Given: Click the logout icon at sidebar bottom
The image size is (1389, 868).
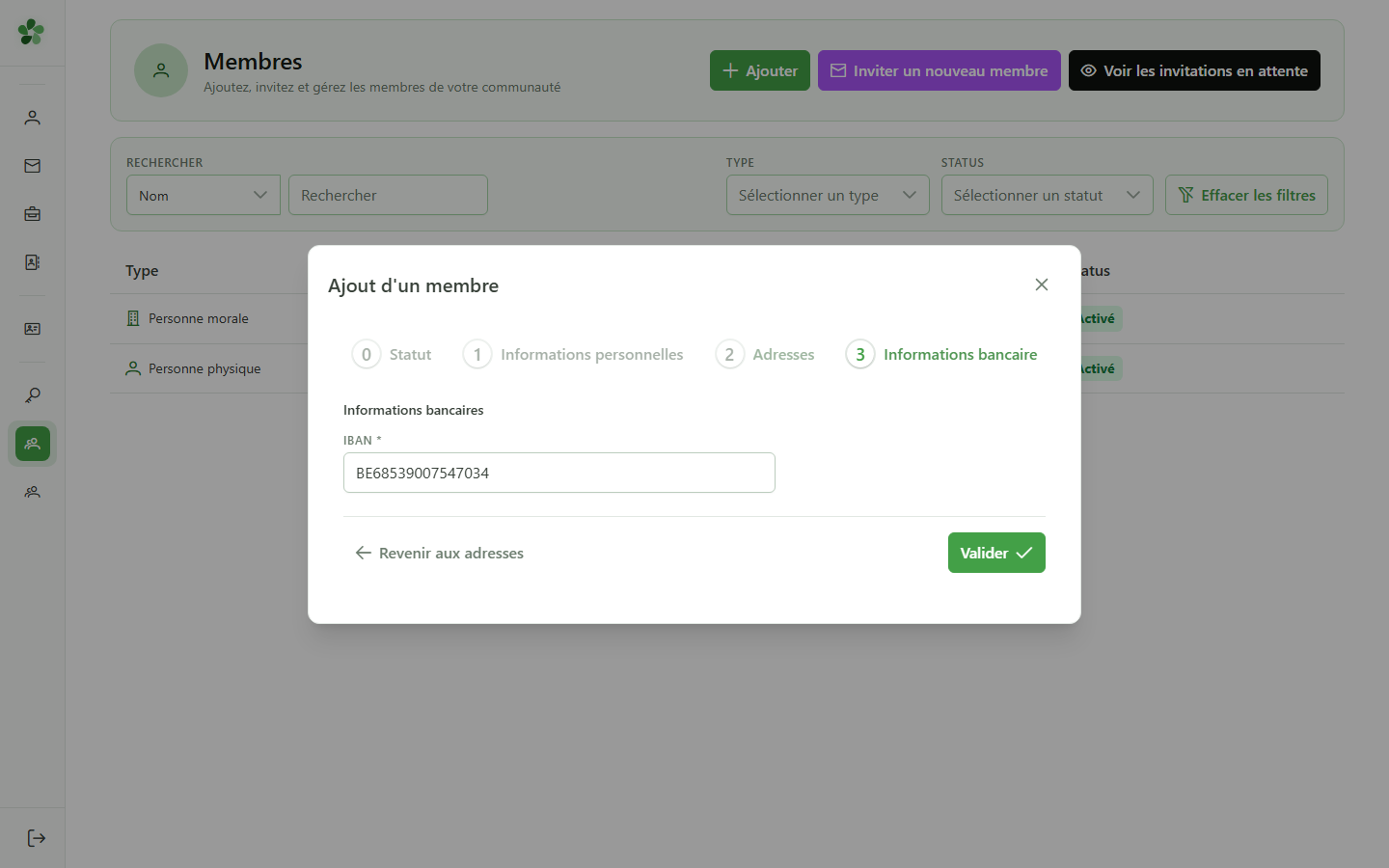Looking at the screenshot, I should coord(36,838).
